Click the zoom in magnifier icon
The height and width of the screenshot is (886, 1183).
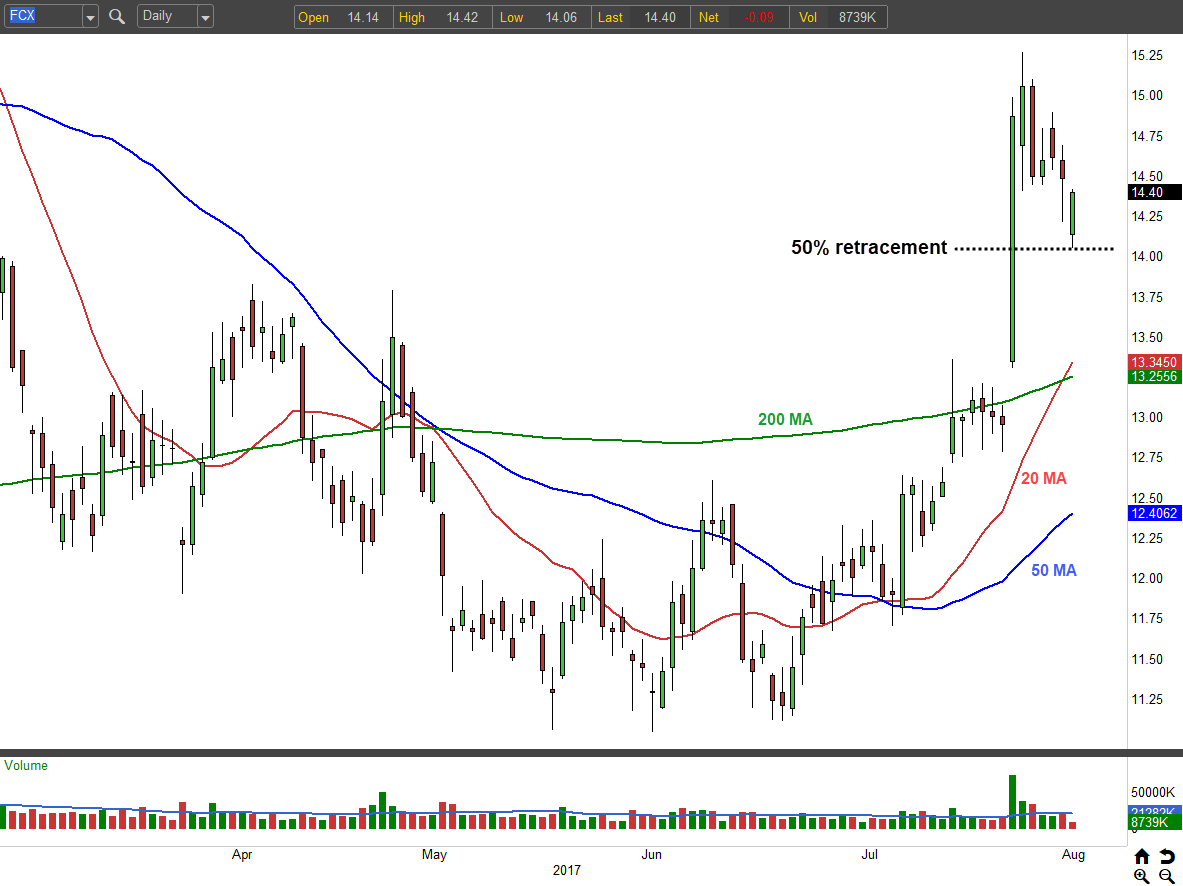(1142, 876)
